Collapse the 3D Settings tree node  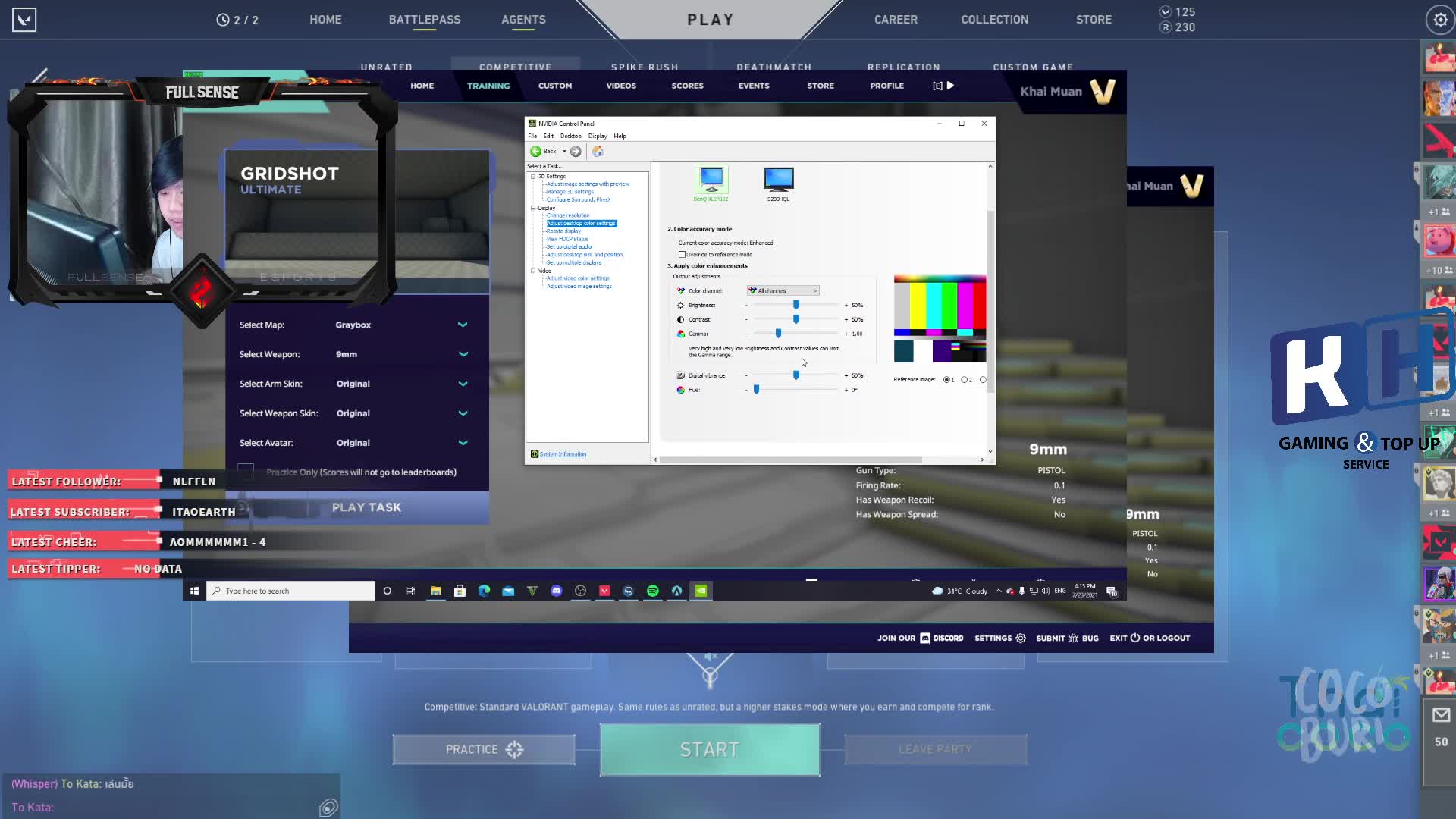click(x=533, y=176)
